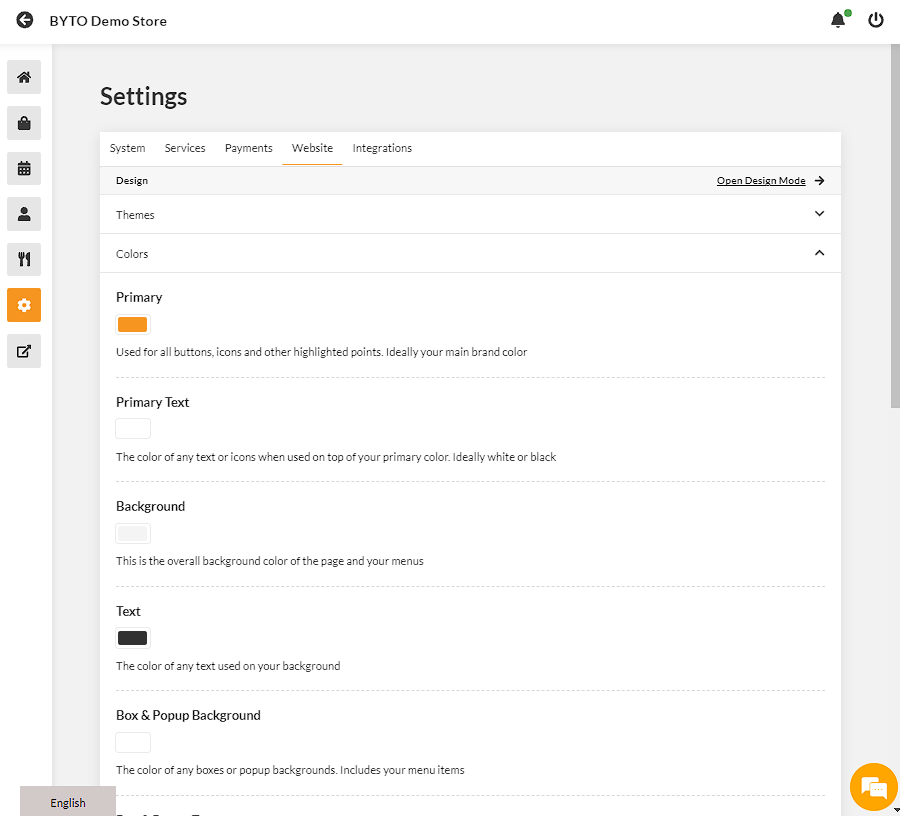Open the Customers person icon
The image size is (900, 816).
click(x=24, y=214)
